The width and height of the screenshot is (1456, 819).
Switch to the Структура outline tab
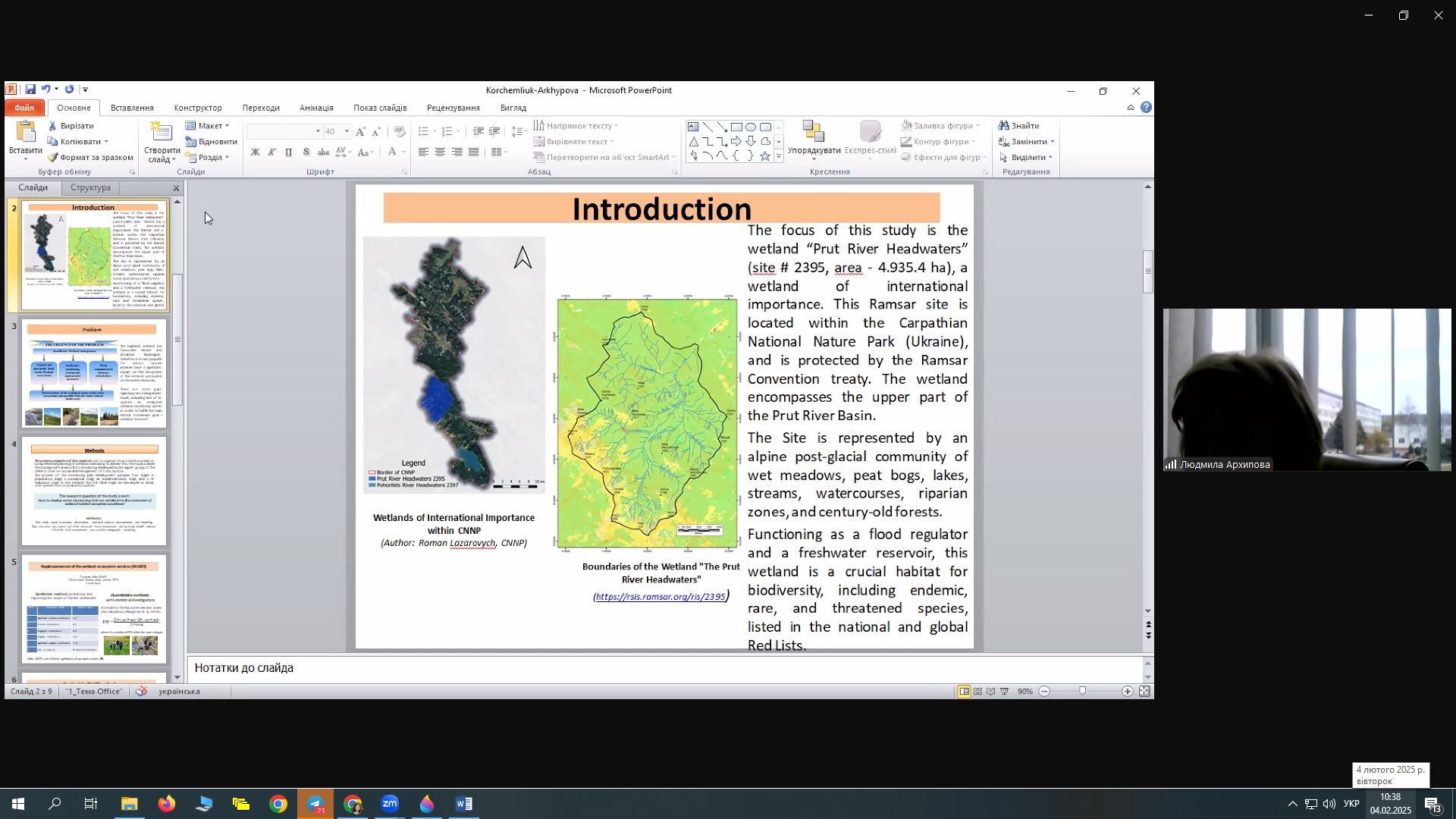[90, 188]
